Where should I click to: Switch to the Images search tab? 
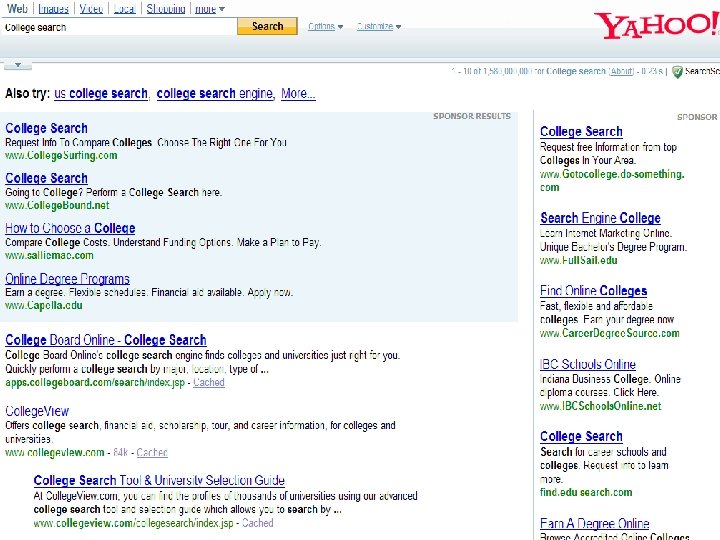coord(53,9)
